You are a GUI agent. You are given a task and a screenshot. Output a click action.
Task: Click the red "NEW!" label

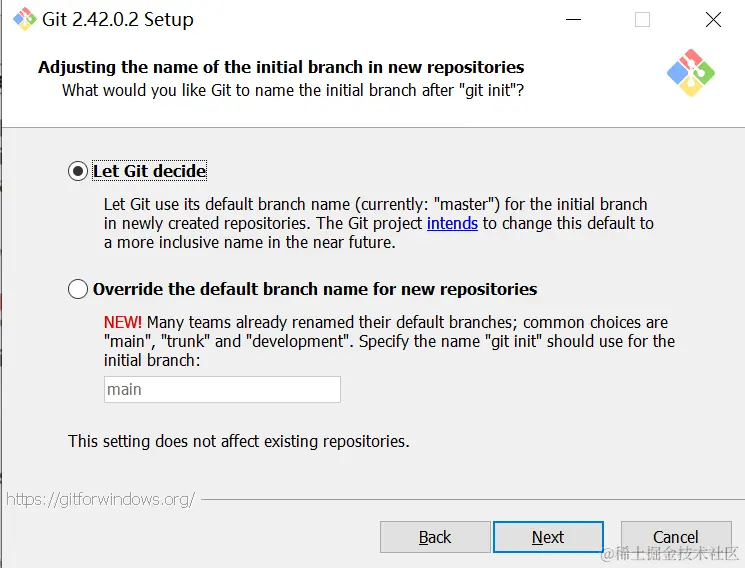tap(123, 323)
